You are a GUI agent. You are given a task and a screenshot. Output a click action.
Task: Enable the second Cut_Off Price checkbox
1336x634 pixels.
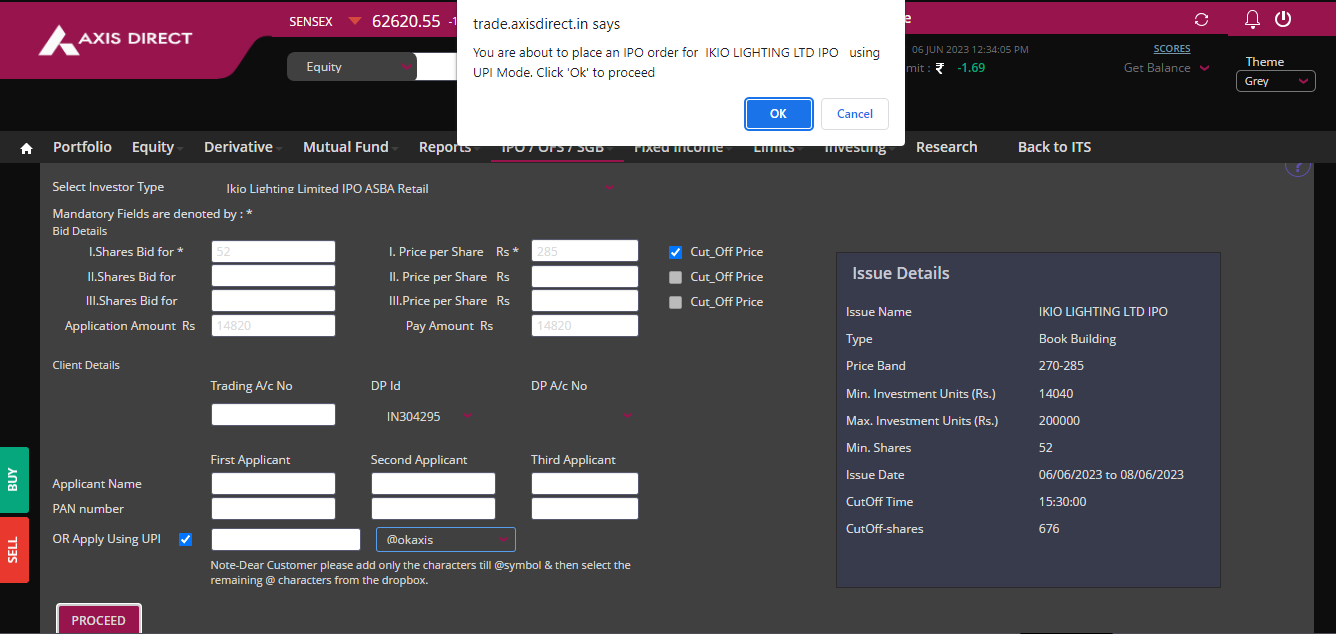[x=676, y=277]
